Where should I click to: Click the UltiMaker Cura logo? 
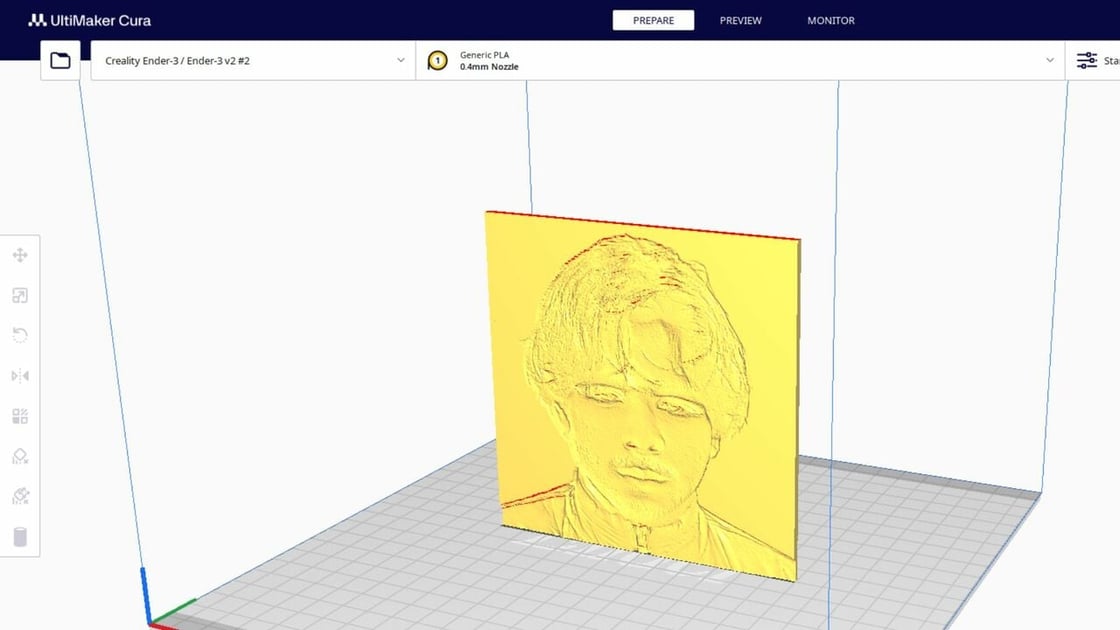[x=89, y=19]
